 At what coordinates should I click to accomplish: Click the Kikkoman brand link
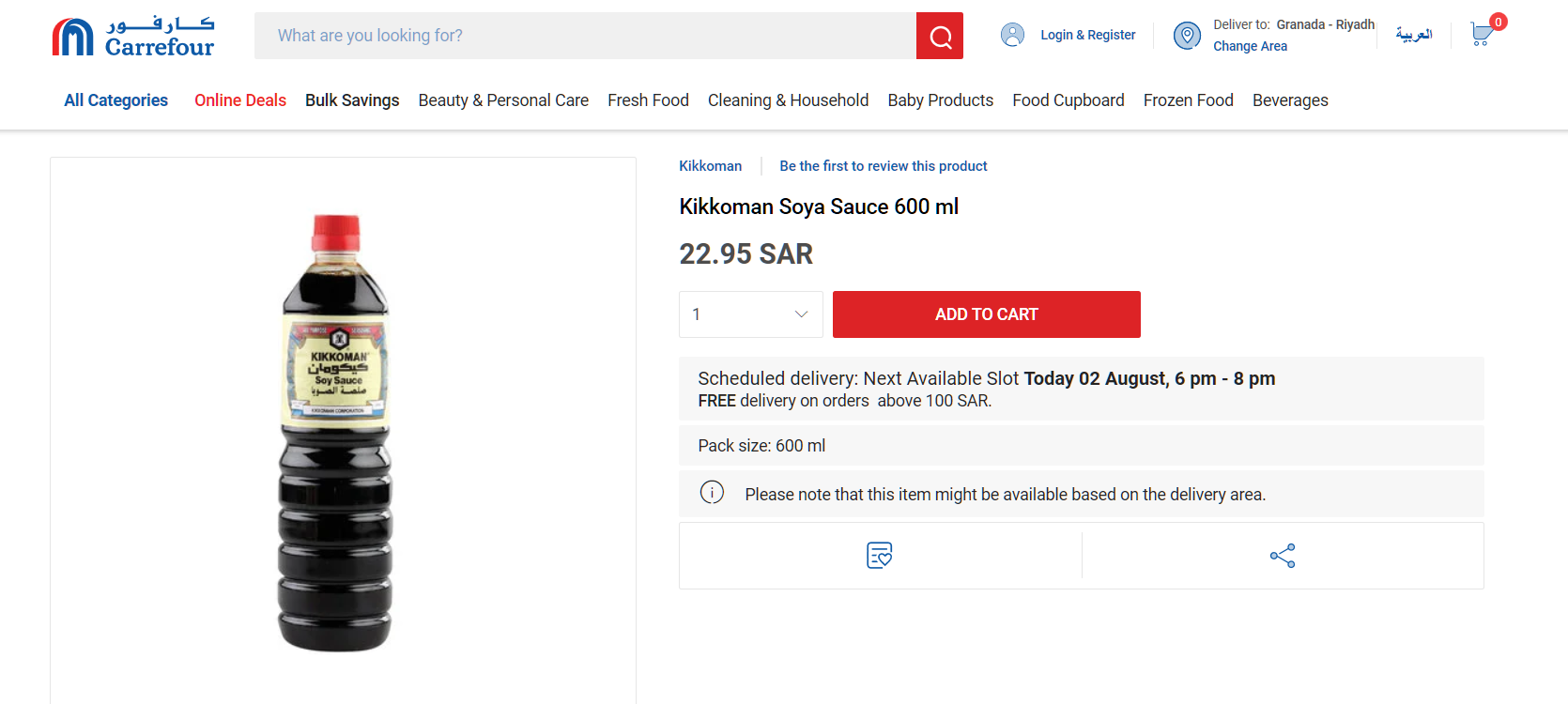click(x=710, y=166)
